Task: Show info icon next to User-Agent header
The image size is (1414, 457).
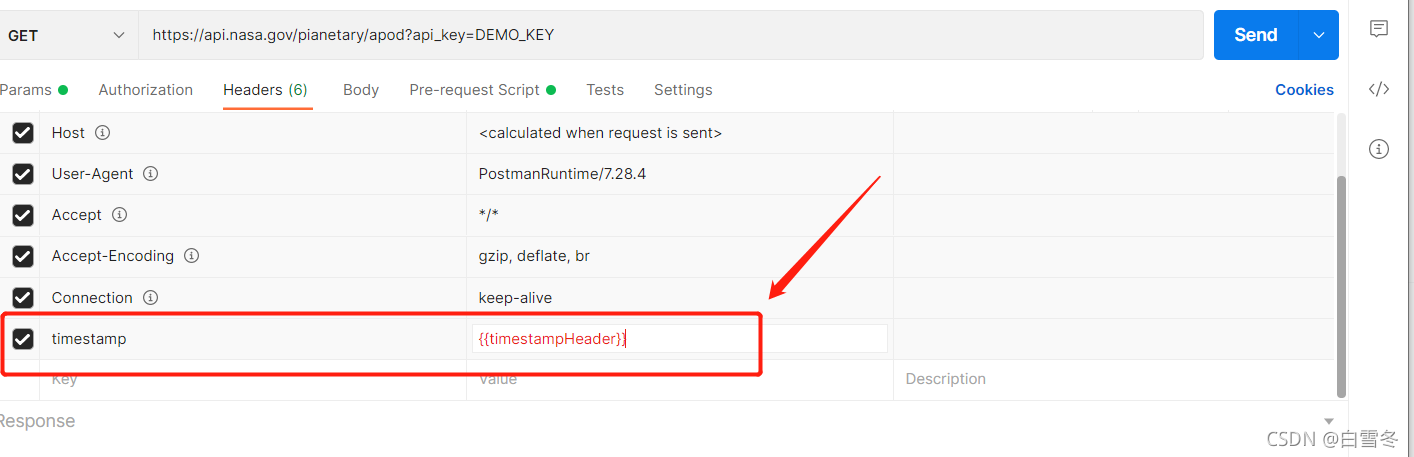Action: [x=151, y=173]
